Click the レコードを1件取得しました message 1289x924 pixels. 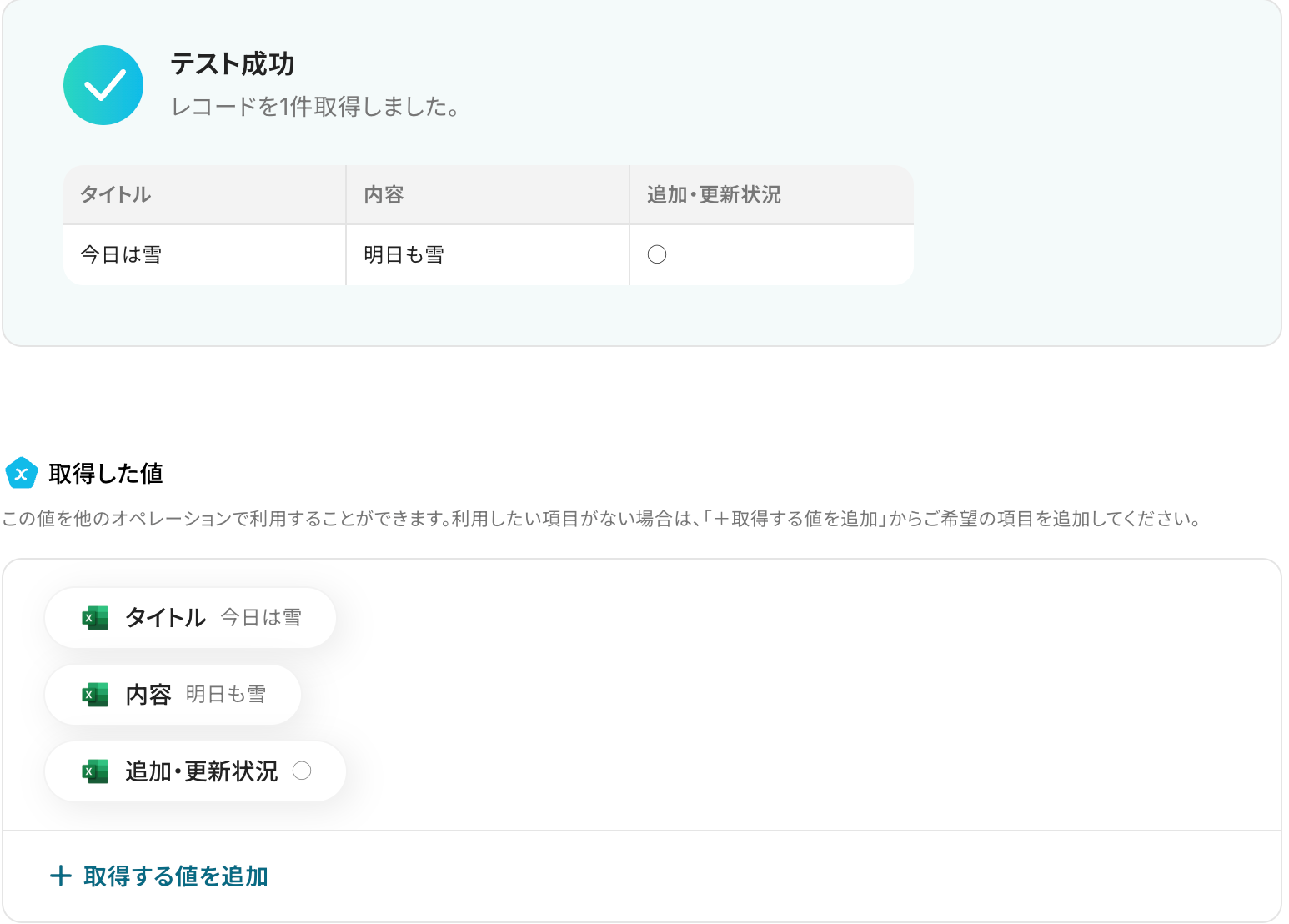pos(315,107)
